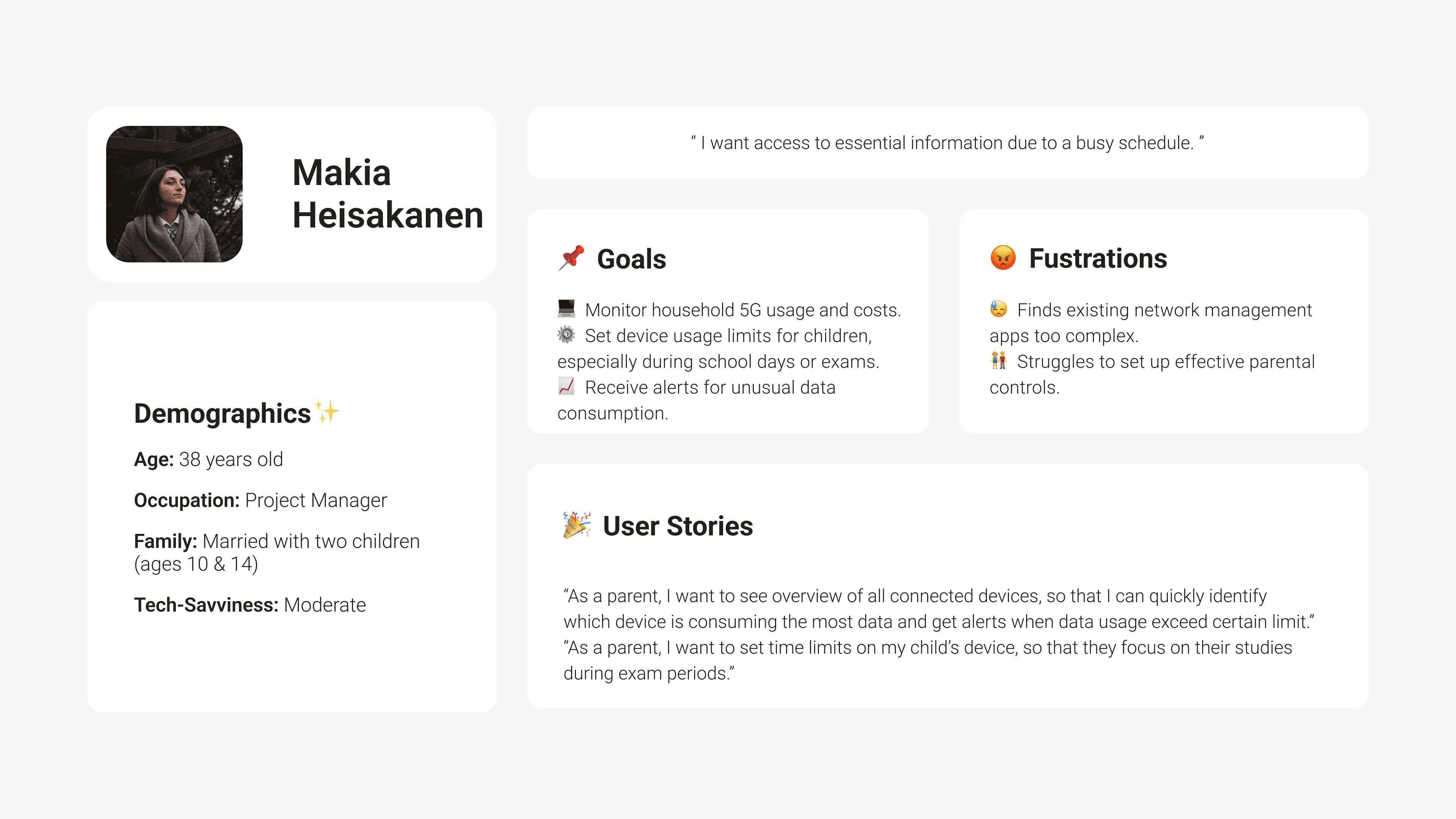Image resolution: width=1456 pixels, height=819 pixels.
Task: Click the sweating face emoji before Finds existing
Action: tap(999, 309)
